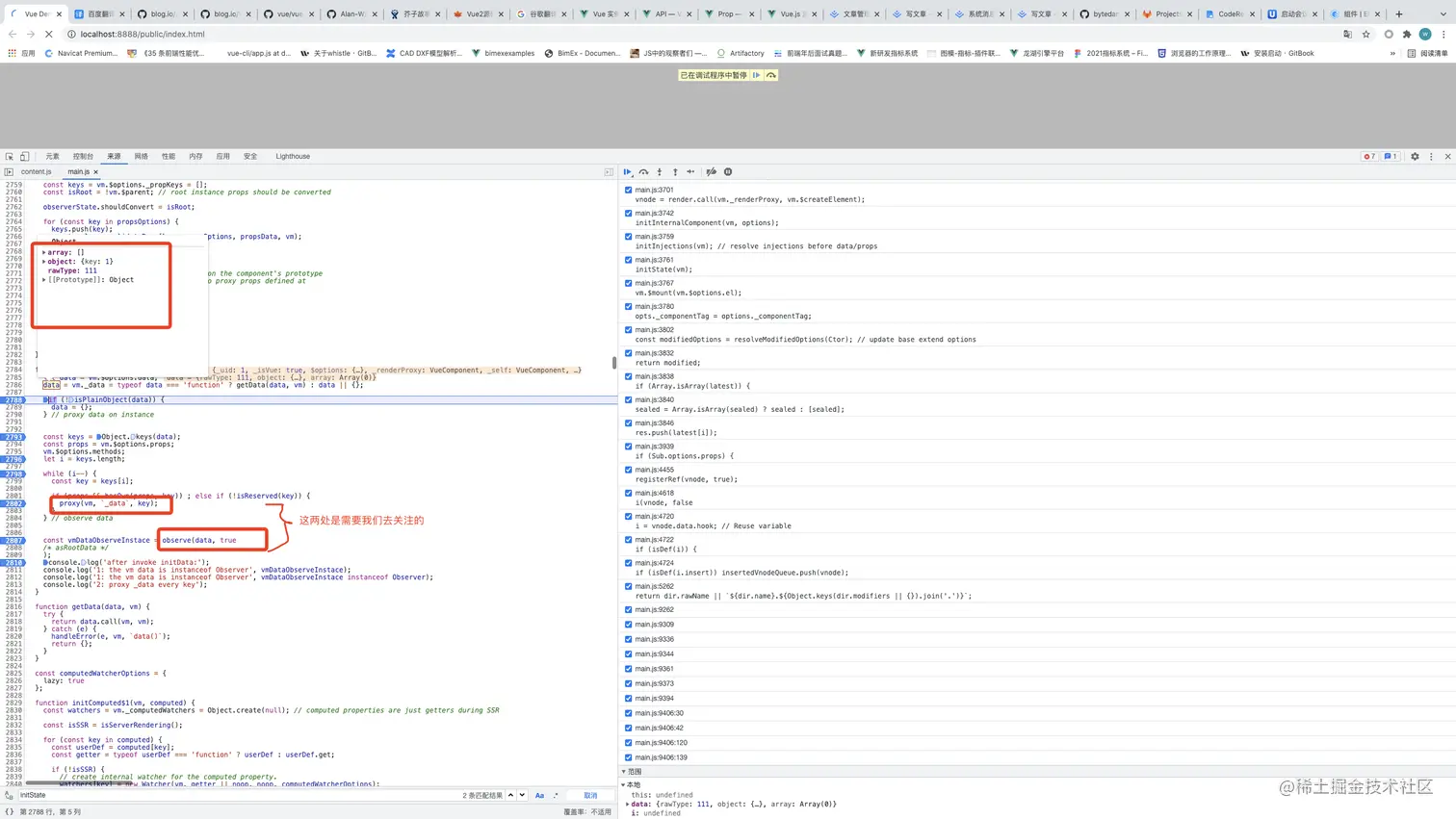Show the file navigator sidebar
This screenshot has height=819, width=1456.
9,172
